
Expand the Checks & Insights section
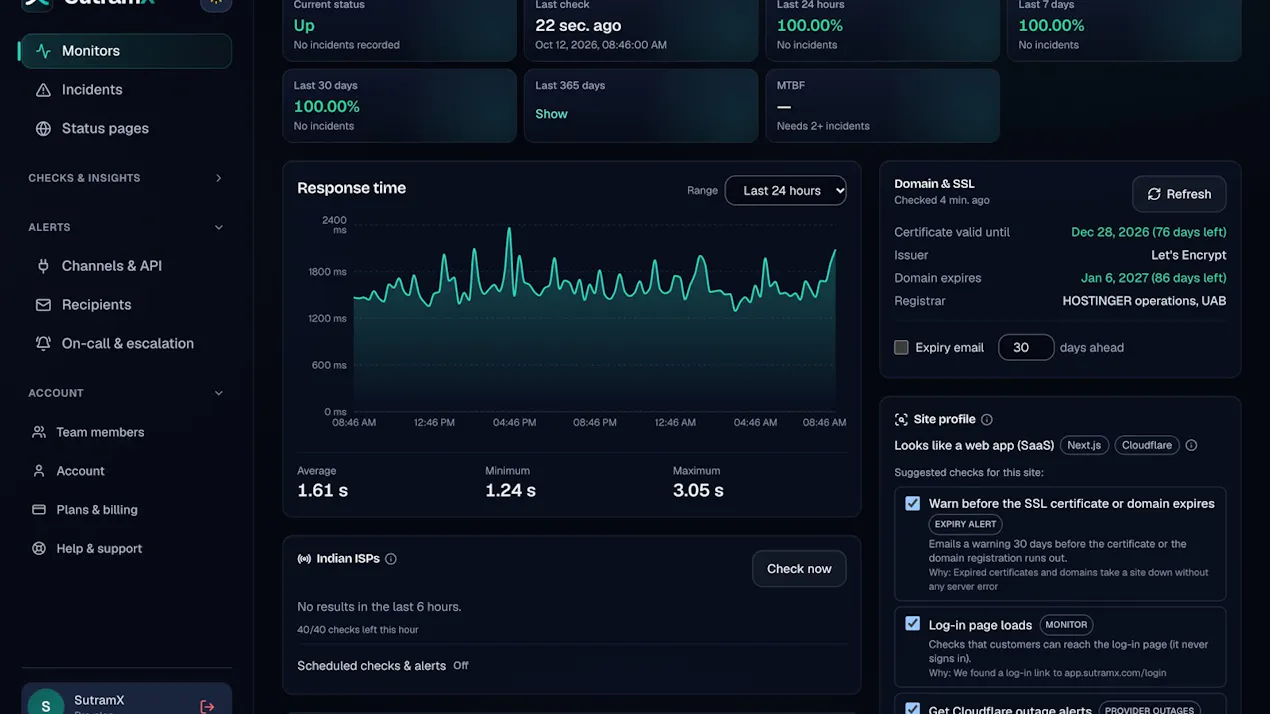pyautogui.click(x=125, y=178)
